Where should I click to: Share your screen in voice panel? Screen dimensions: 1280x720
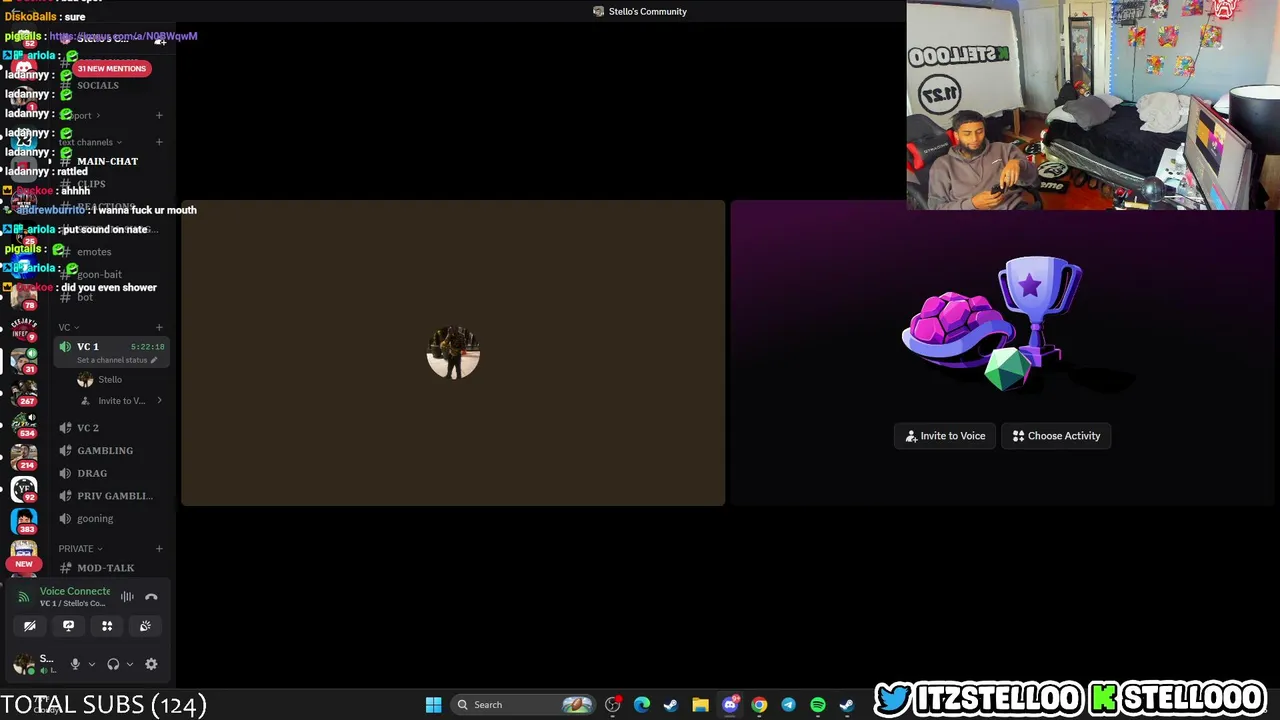pyautogui.click(x=68, y=626)
